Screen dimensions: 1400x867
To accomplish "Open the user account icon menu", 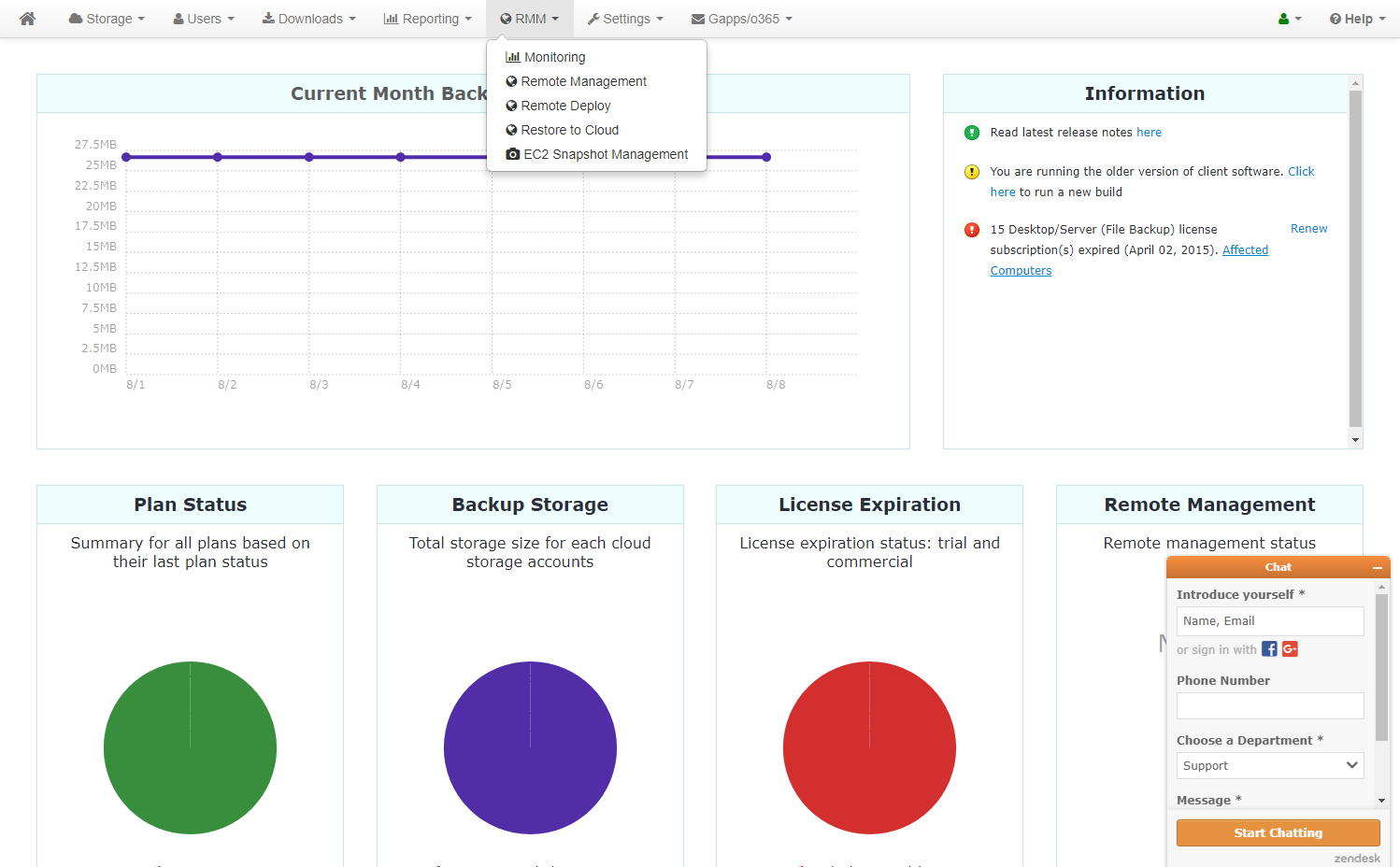I will (x=1290, y=19).
